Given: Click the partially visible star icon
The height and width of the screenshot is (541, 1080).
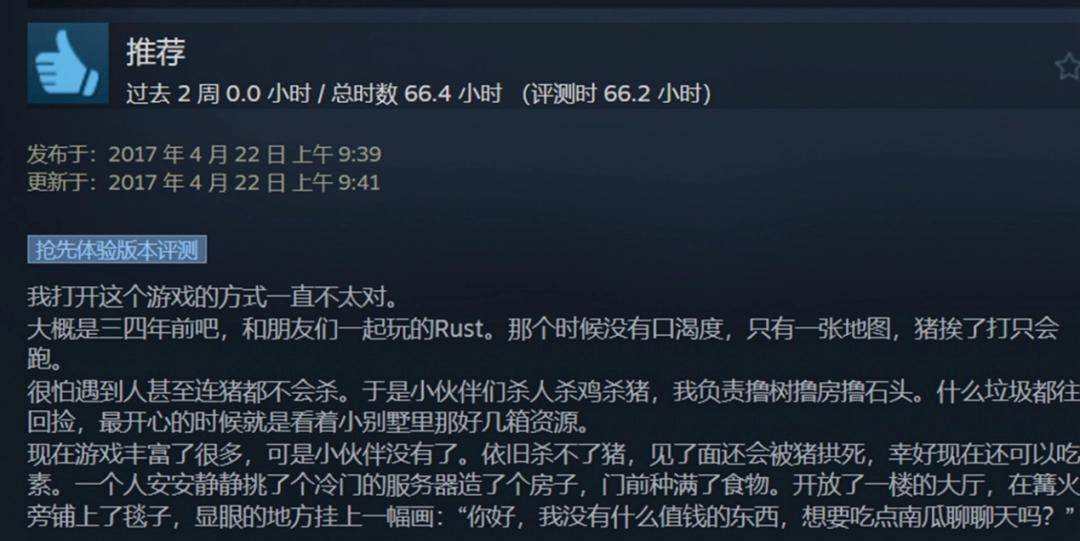Looking at the screenshot, I should [1068, 66].
